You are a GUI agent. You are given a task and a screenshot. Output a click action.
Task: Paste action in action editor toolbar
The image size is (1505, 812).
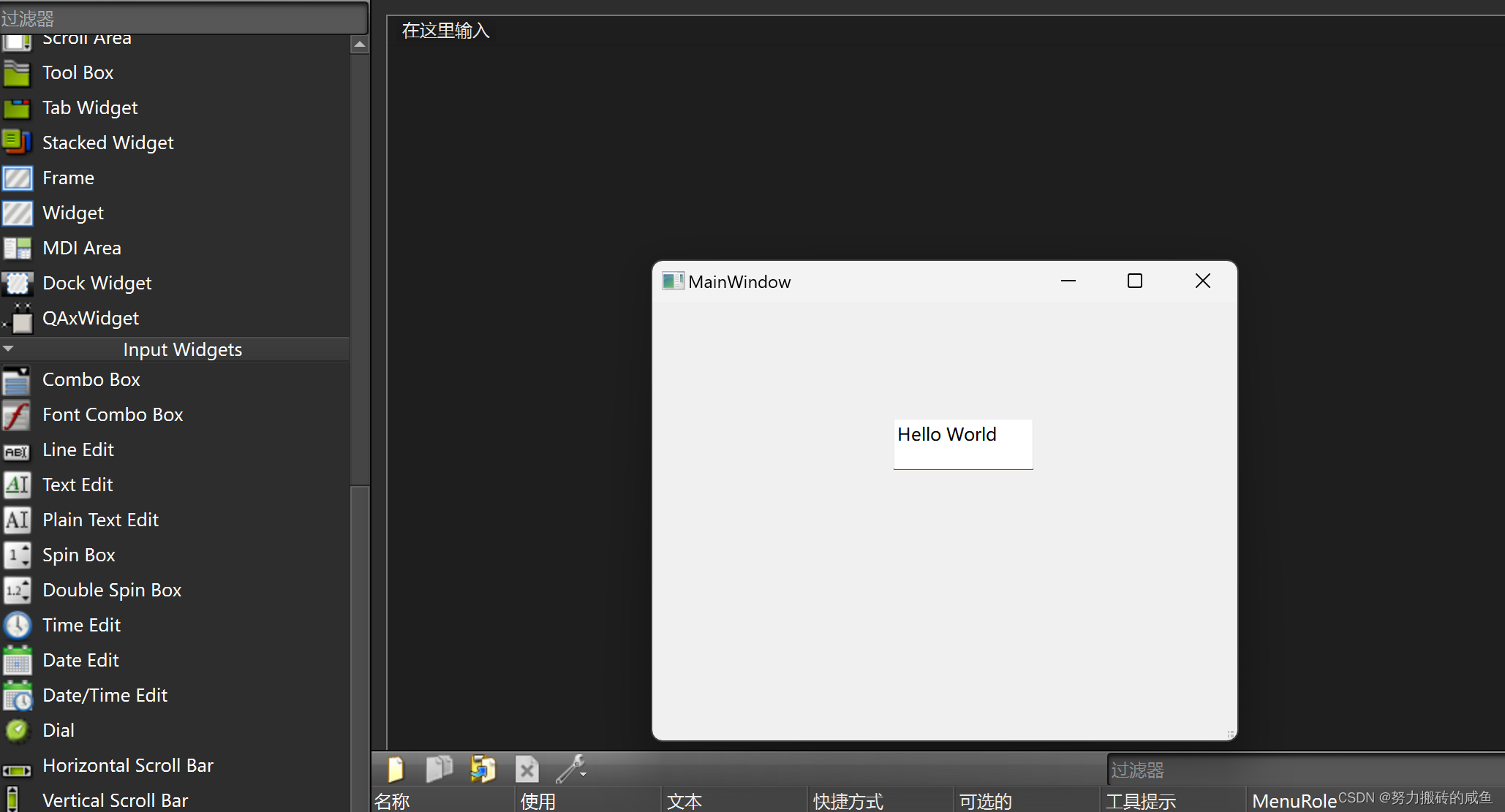[483, 769]
